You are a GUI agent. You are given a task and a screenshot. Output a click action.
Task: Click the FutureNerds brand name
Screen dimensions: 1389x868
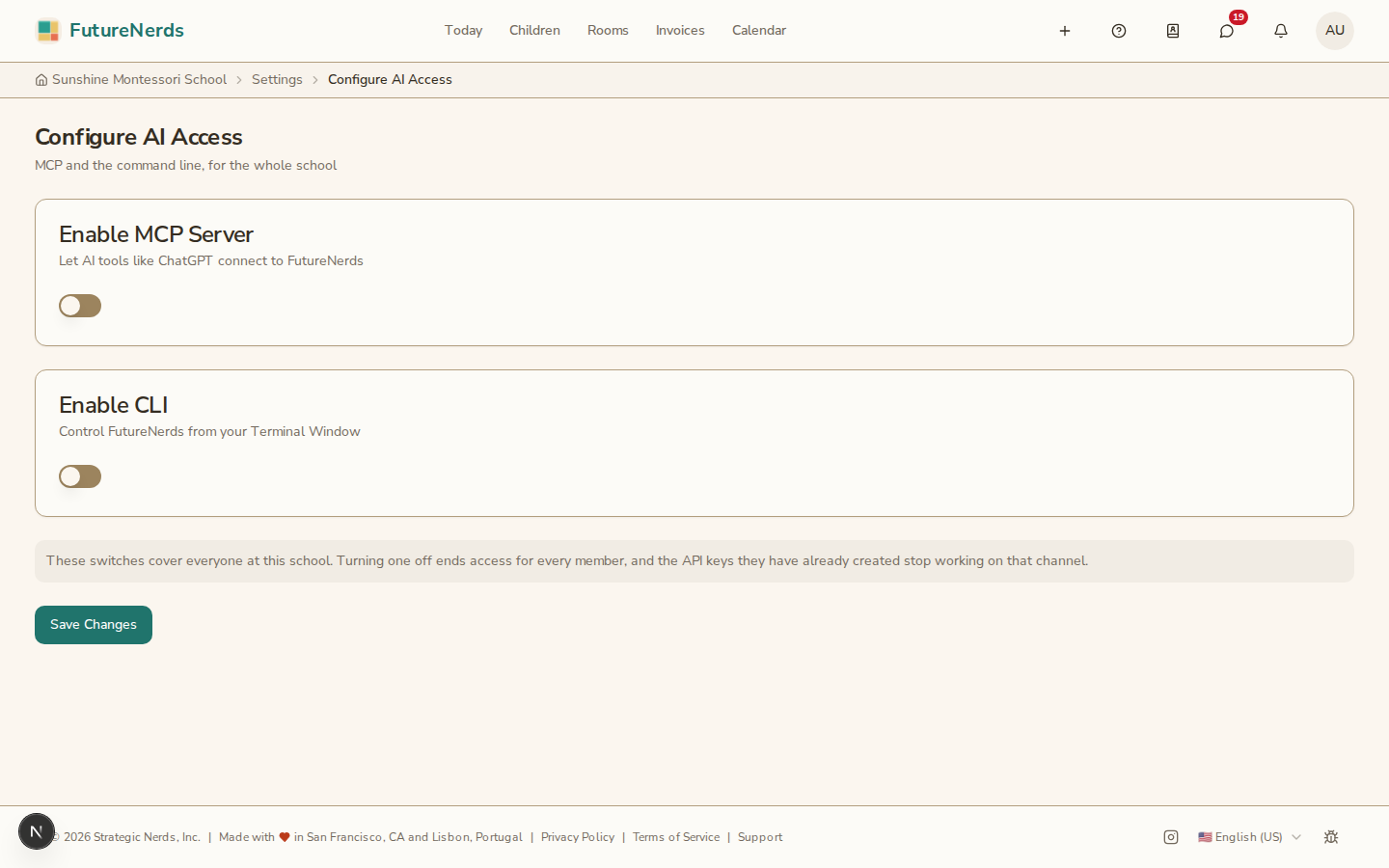tap(126, 31)
